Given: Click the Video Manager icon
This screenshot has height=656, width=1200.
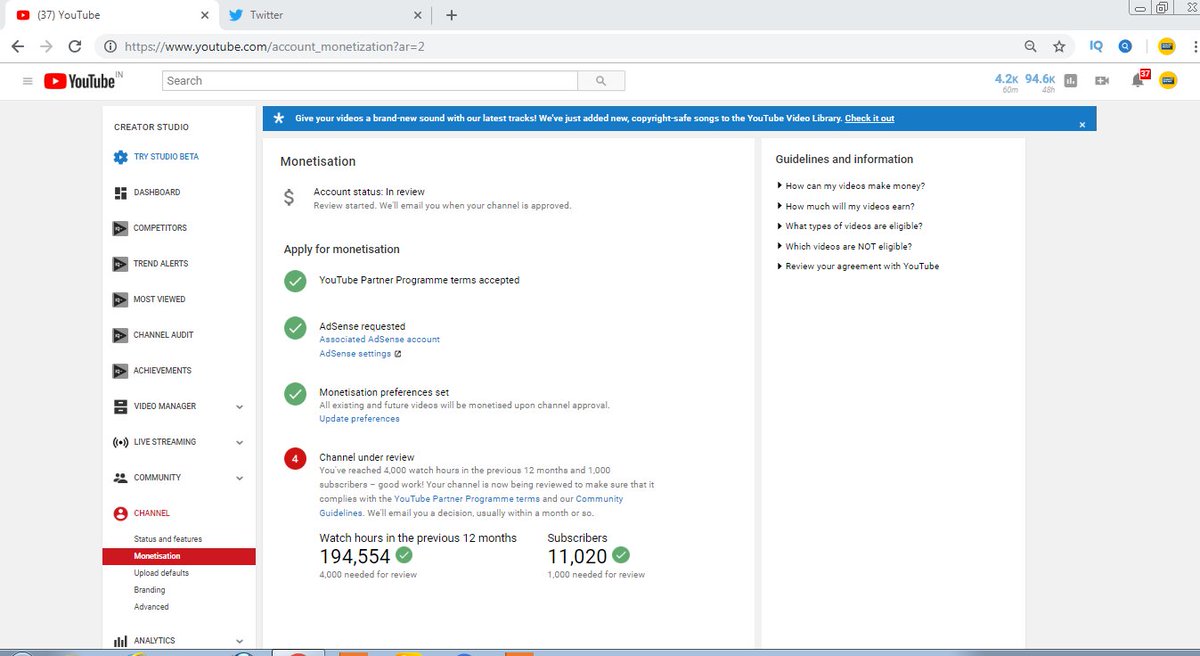Looking at the screenshot, I should coord(121,406).
